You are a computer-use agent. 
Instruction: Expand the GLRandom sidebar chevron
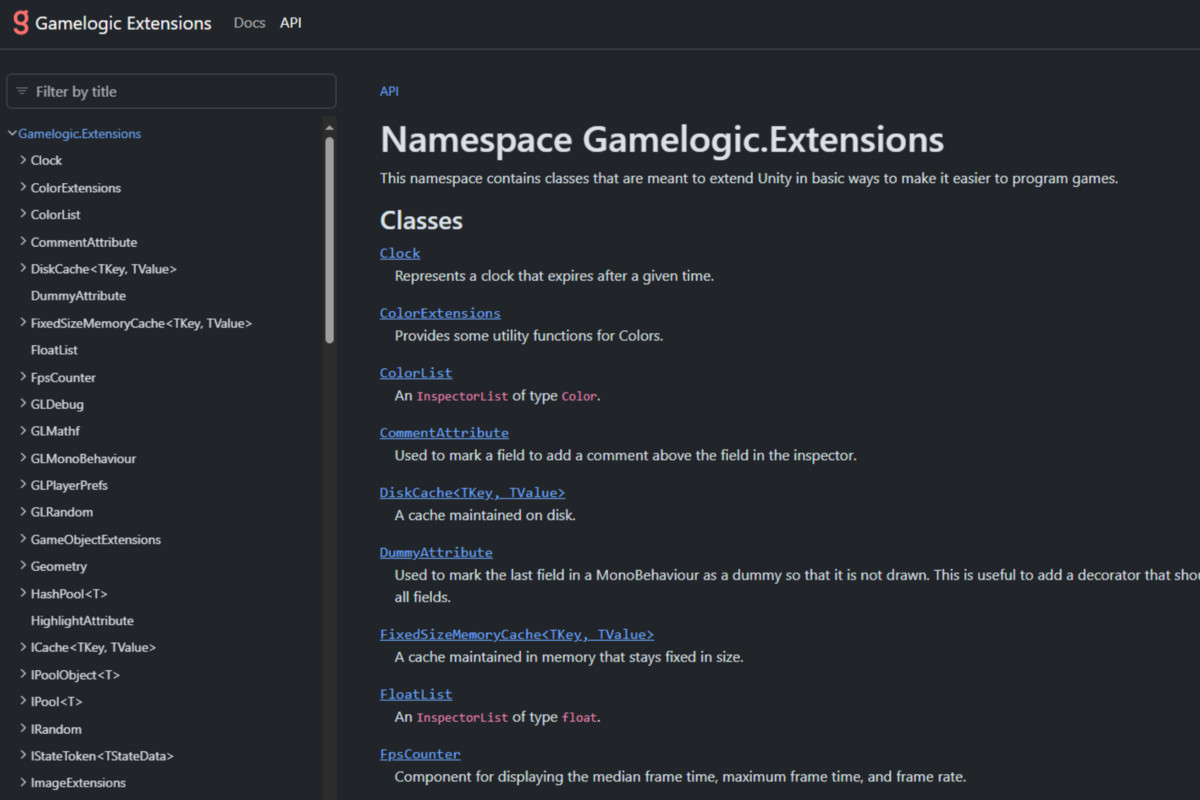click(23, 512)
